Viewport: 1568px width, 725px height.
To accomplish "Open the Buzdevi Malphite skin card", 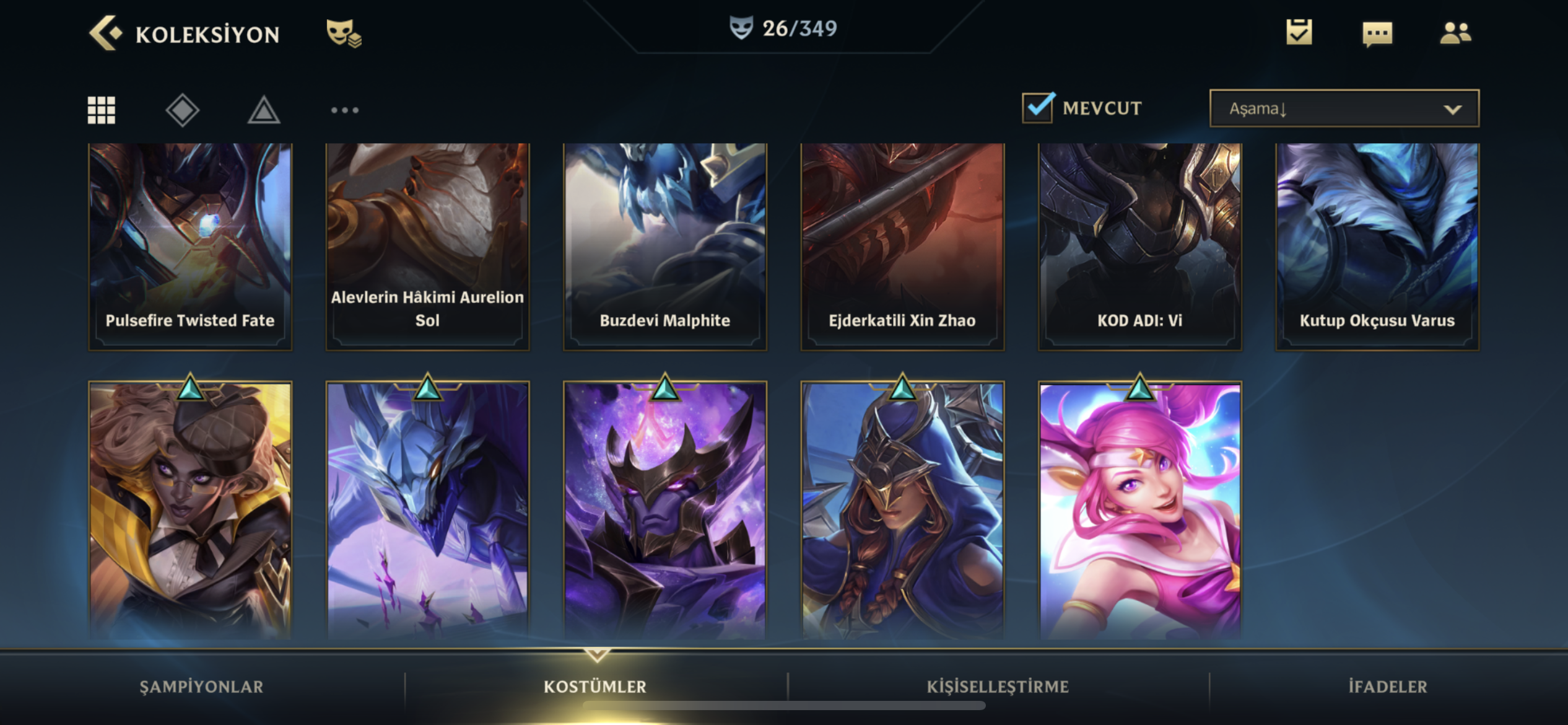I will tap(665, 247).
